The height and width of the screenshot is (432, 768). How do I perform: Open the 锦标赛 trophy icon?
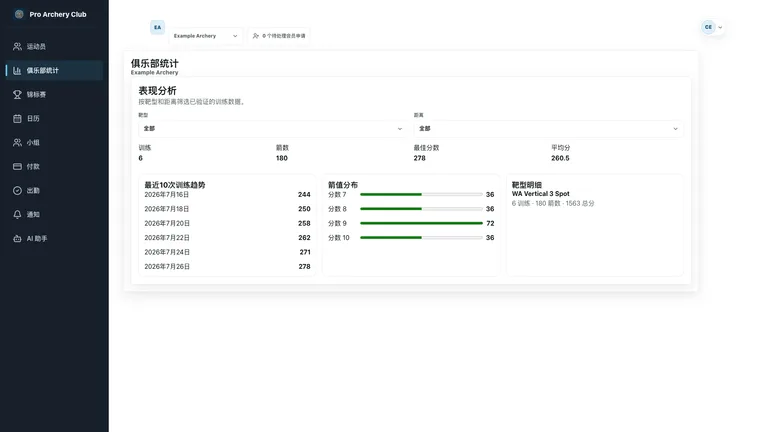[17, 95]
